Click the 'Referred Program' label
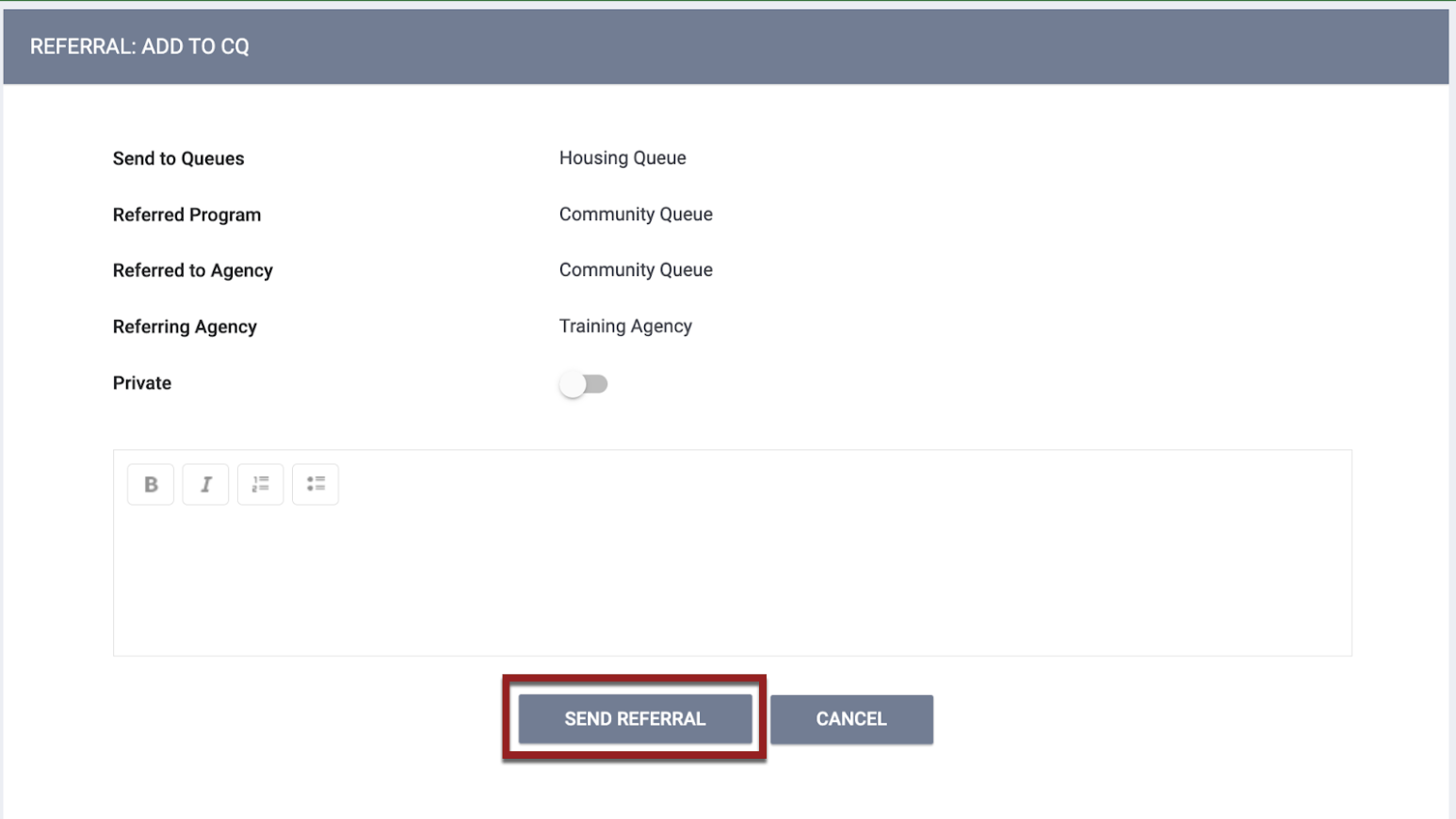1456x819 pixels. click(186, 215)
